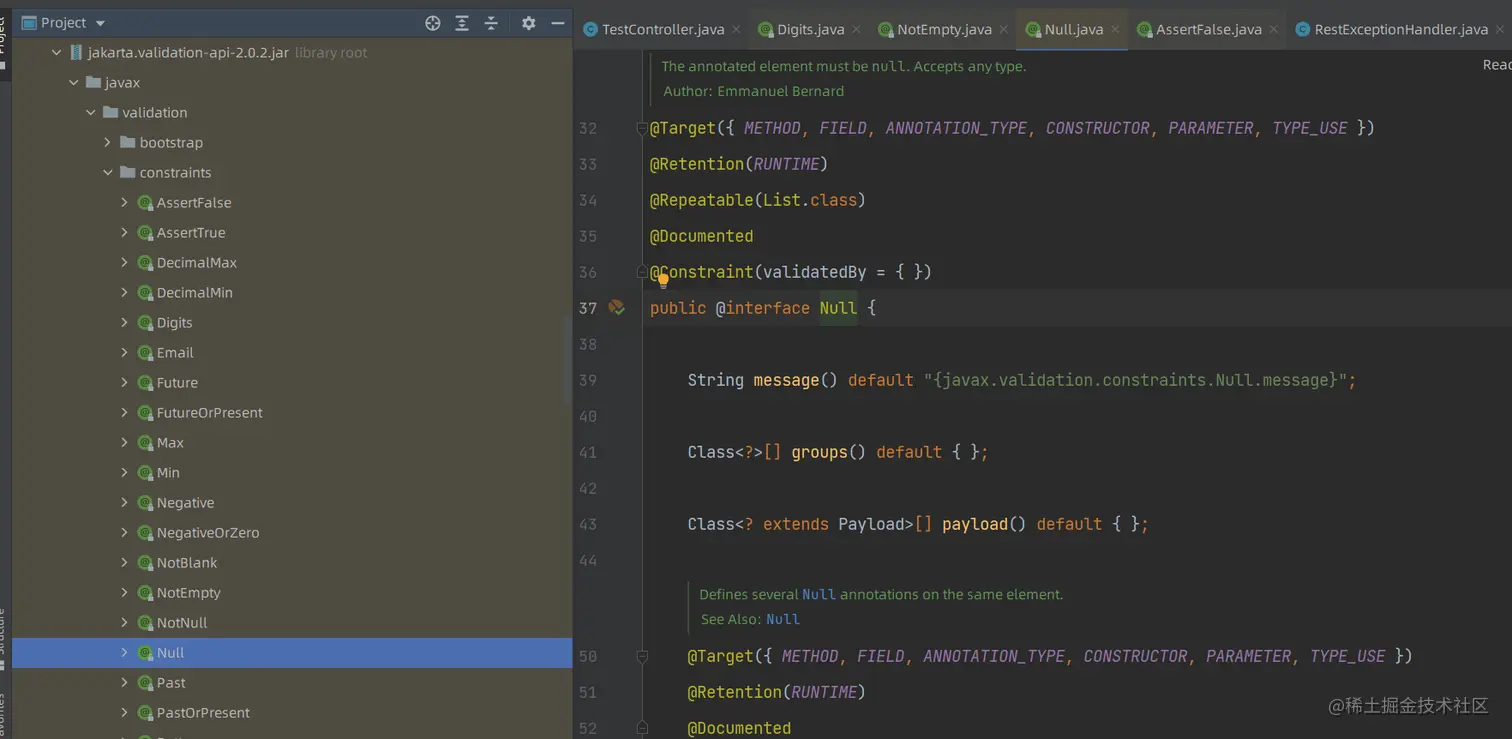This screenshot has height=739, width=1512.
Task: Hide the Project panel with minimize icon
Action: pos(558,23)
